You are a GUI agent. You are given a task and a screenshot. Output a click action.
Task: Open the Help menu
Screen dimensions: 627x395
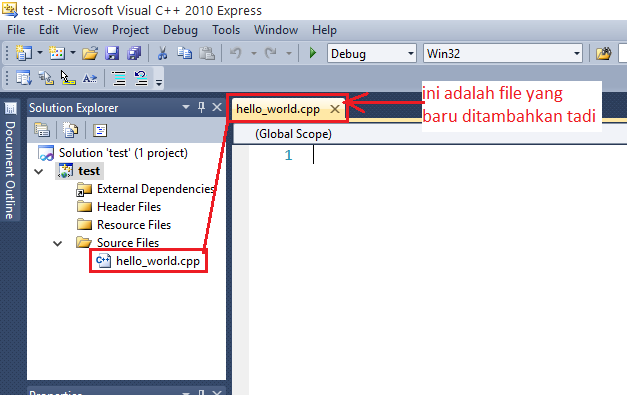coord(324,30)
